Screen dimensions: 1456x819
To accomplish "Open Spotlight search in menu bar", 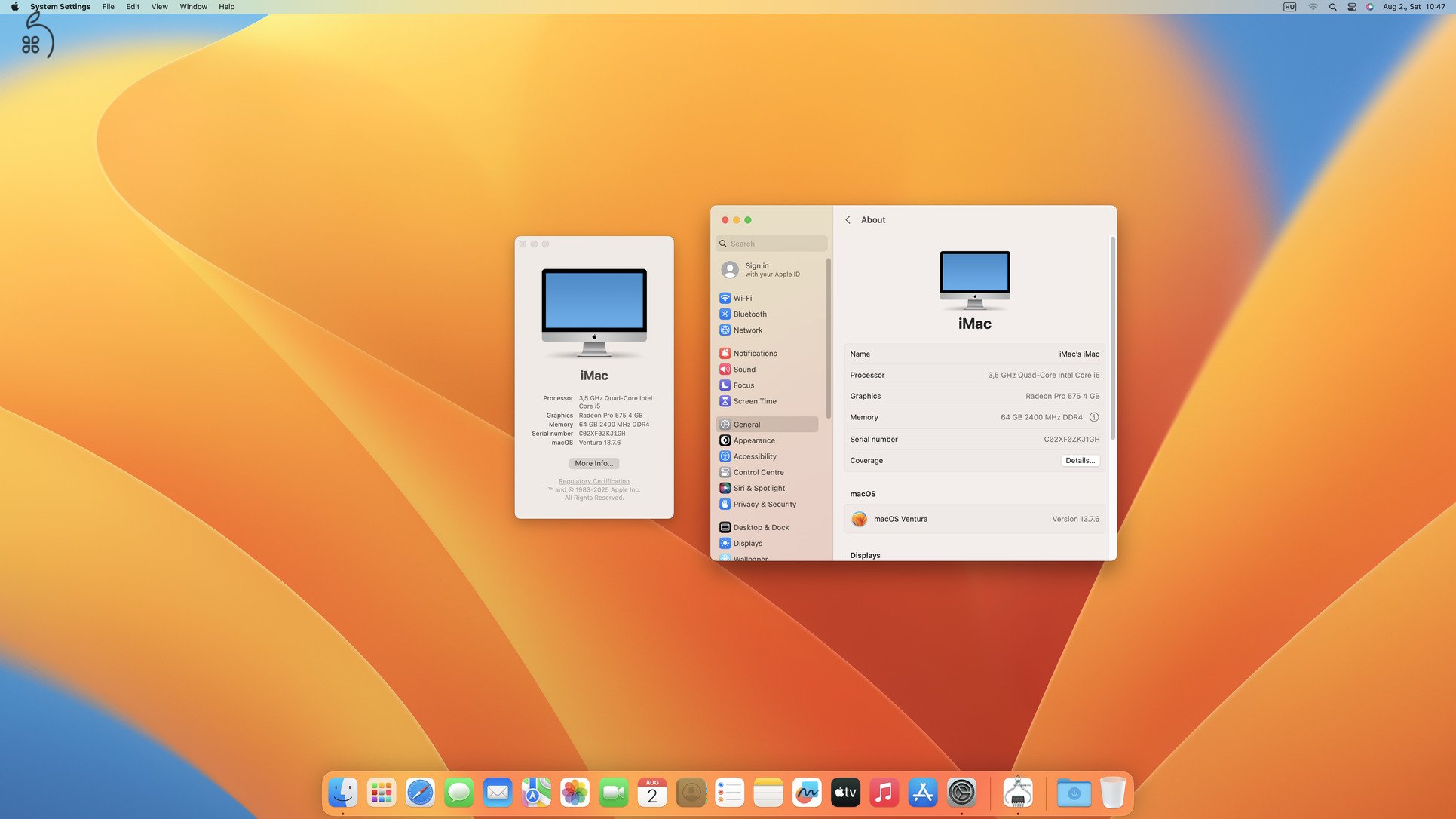I will [x=1332, y=7].
